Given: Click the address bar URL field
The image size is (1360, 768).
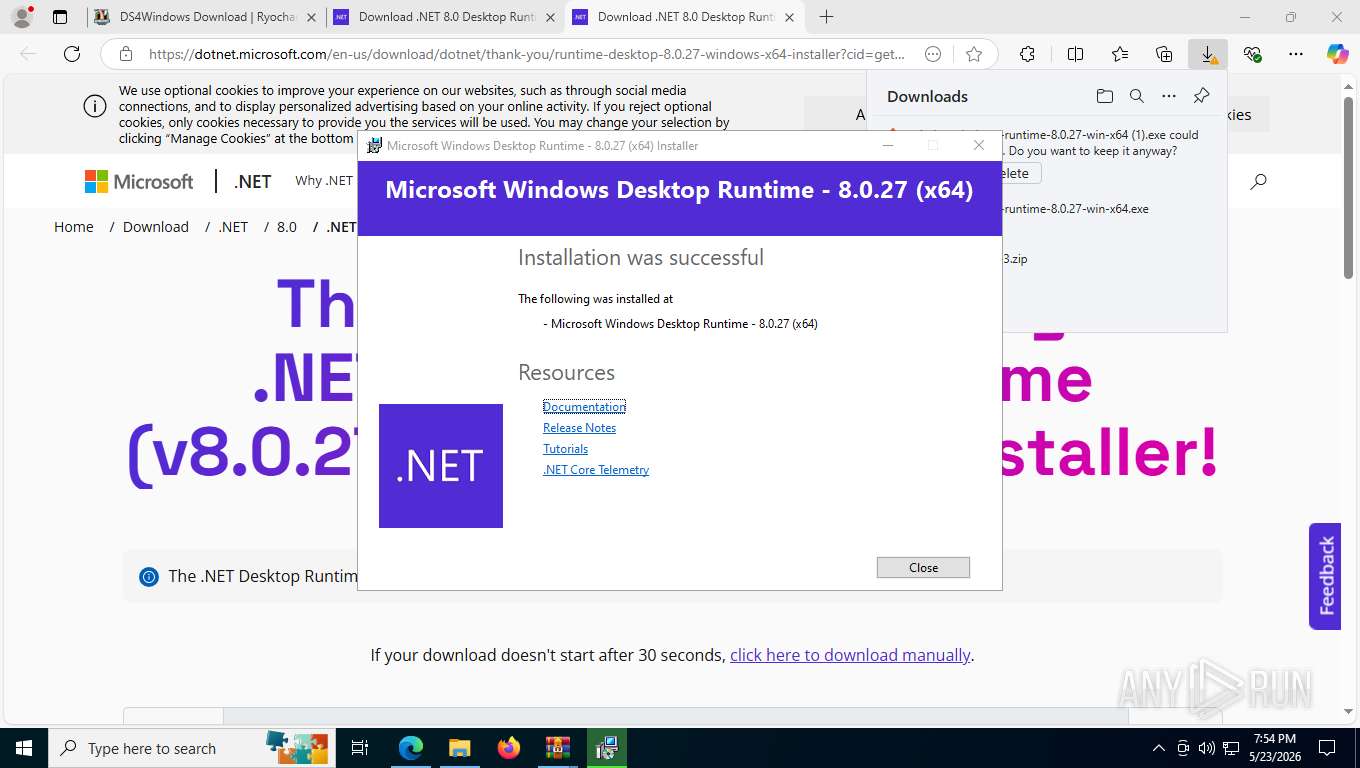Looking at the screenshot, I should click(527, 54).
